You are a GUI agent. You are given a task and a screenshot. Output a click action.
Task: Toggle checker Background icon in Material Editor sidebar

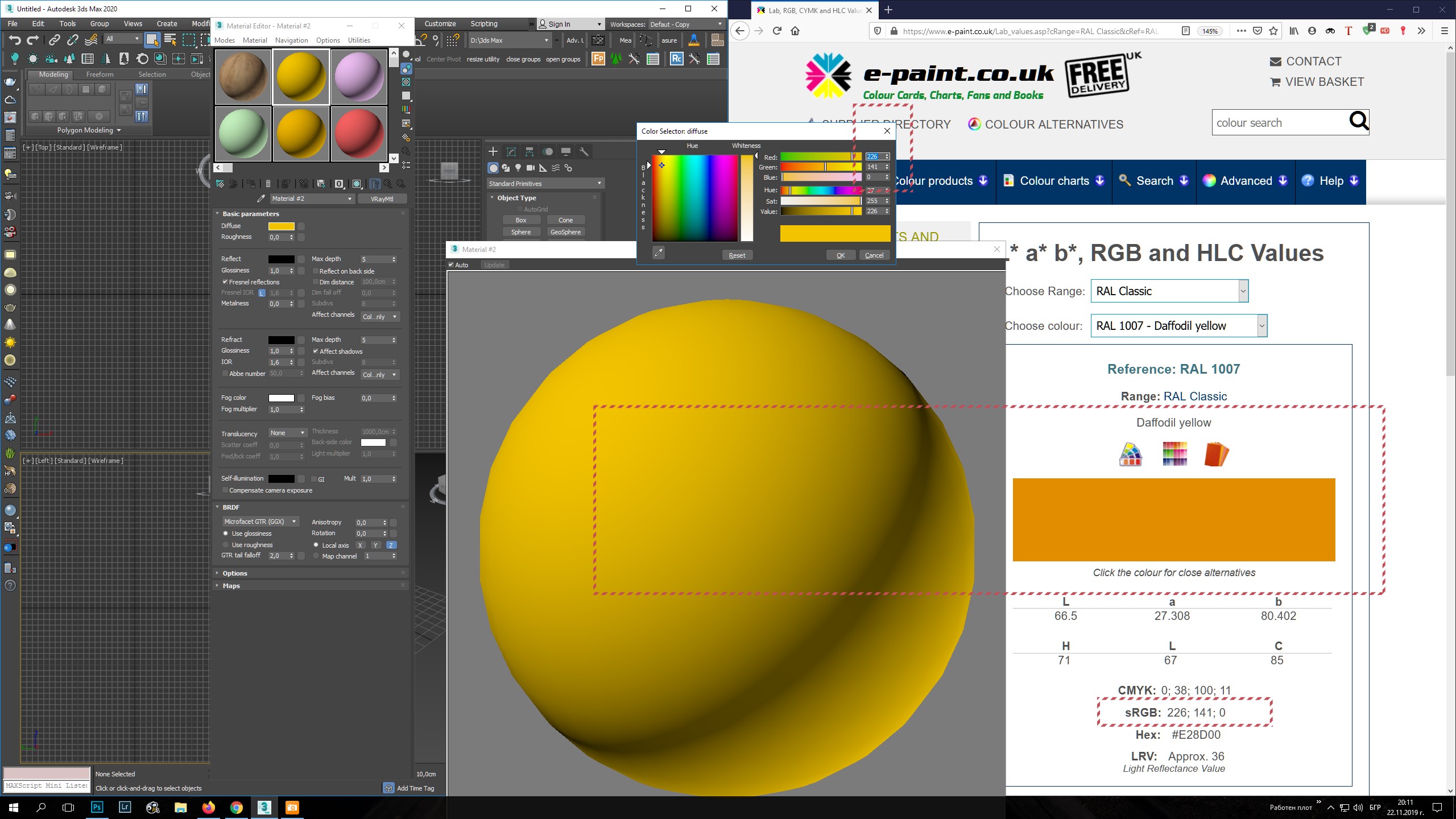(x=406, y=82)
